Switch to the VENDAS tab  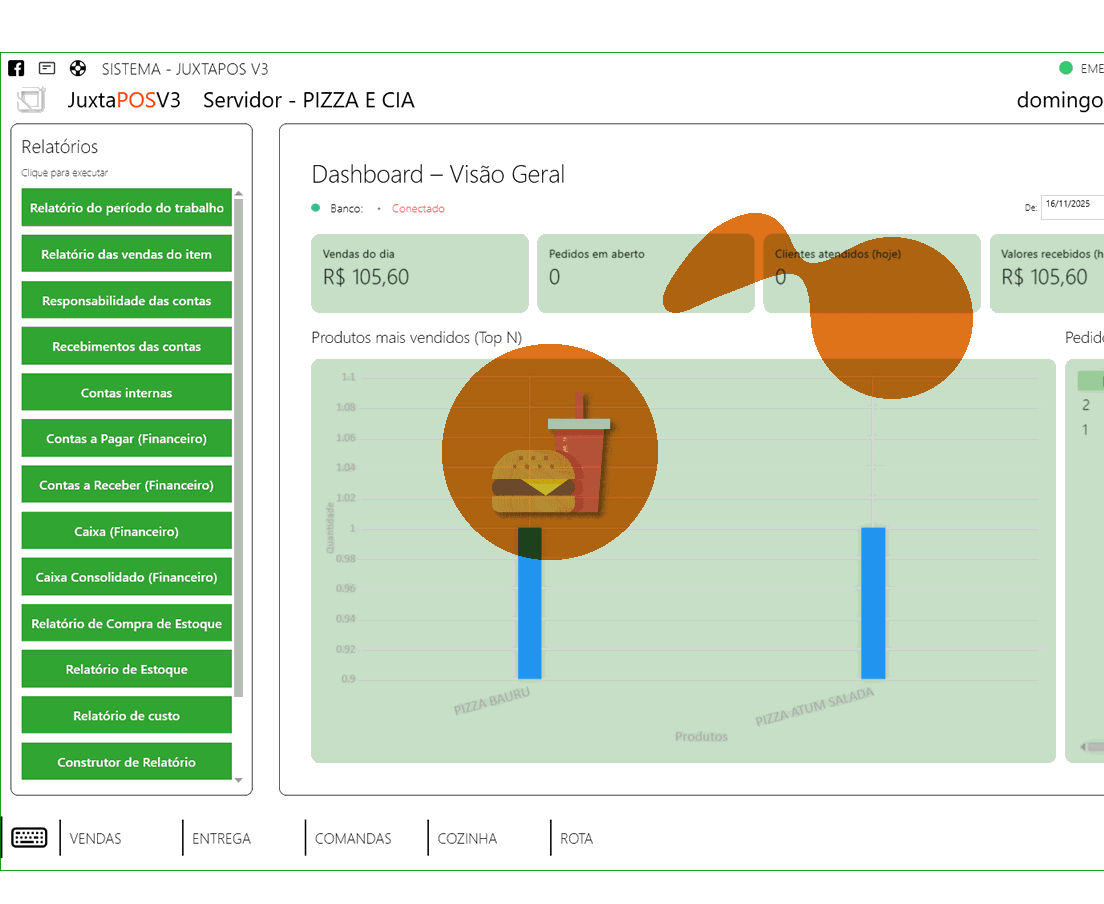[96, 839]
